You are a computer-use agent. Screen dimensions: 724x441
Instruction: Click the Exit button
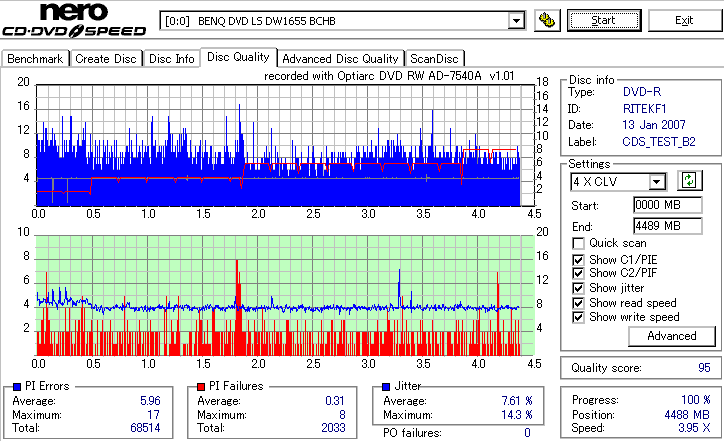[684, 21]
